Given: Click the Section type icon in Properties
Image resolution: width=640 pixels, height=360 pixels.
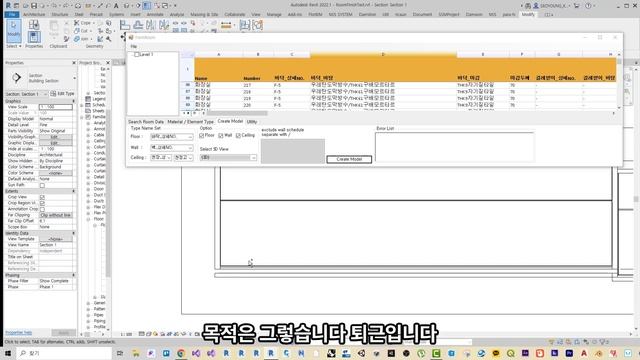Looking at the screenshot, I should pos(16,78).
